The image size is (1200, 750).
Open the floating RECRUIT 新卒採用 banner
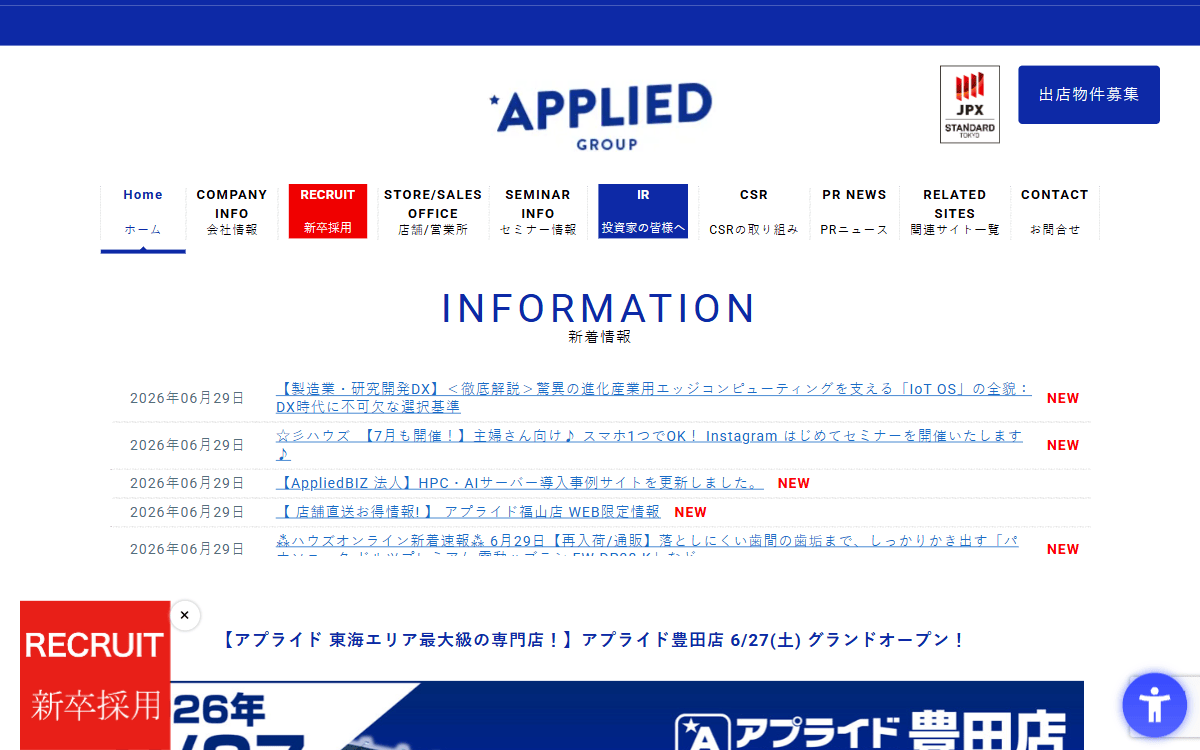pyautogui.click(x=95, y=675)
